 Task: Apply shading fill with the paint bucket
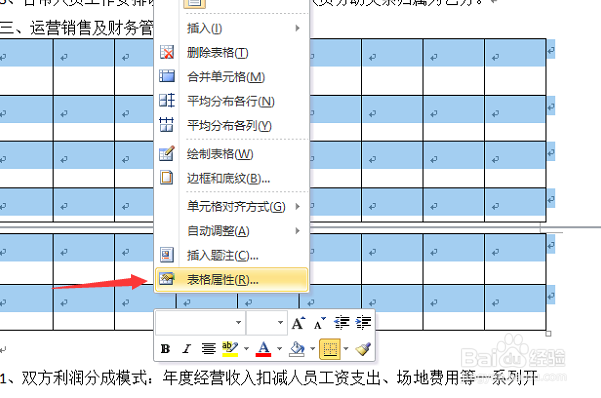point(297,349)
